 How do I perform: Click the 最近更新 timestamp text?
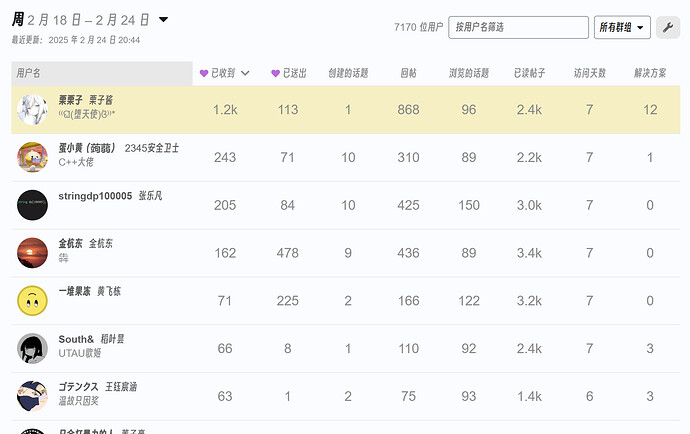click(76, 40)
